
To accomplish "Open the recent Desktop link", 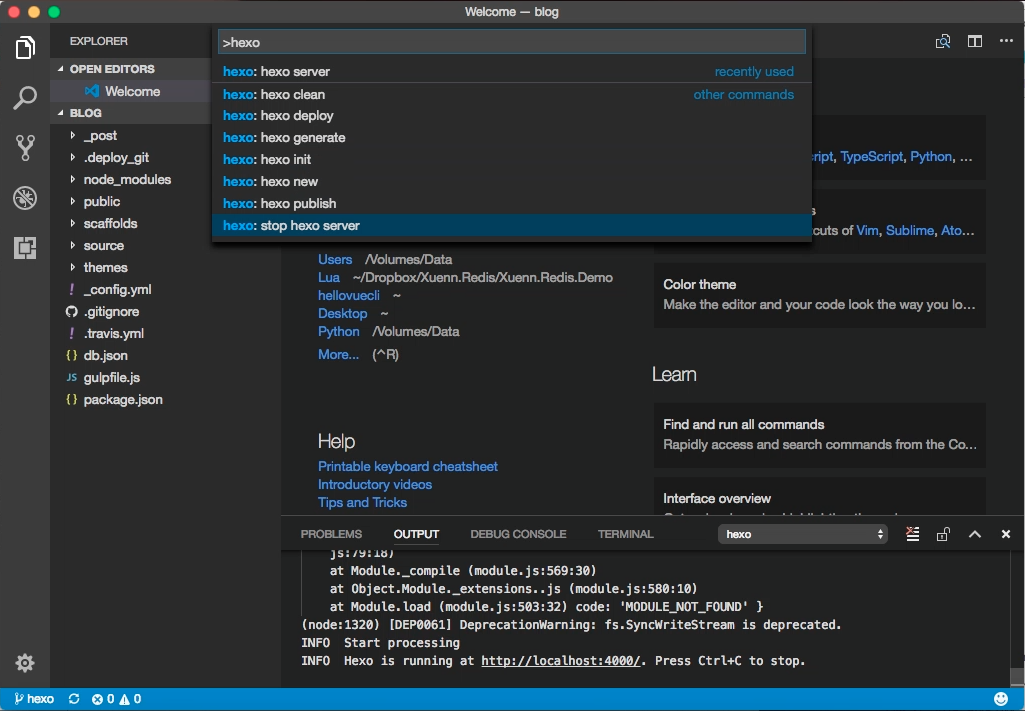I will pos(343,313).
